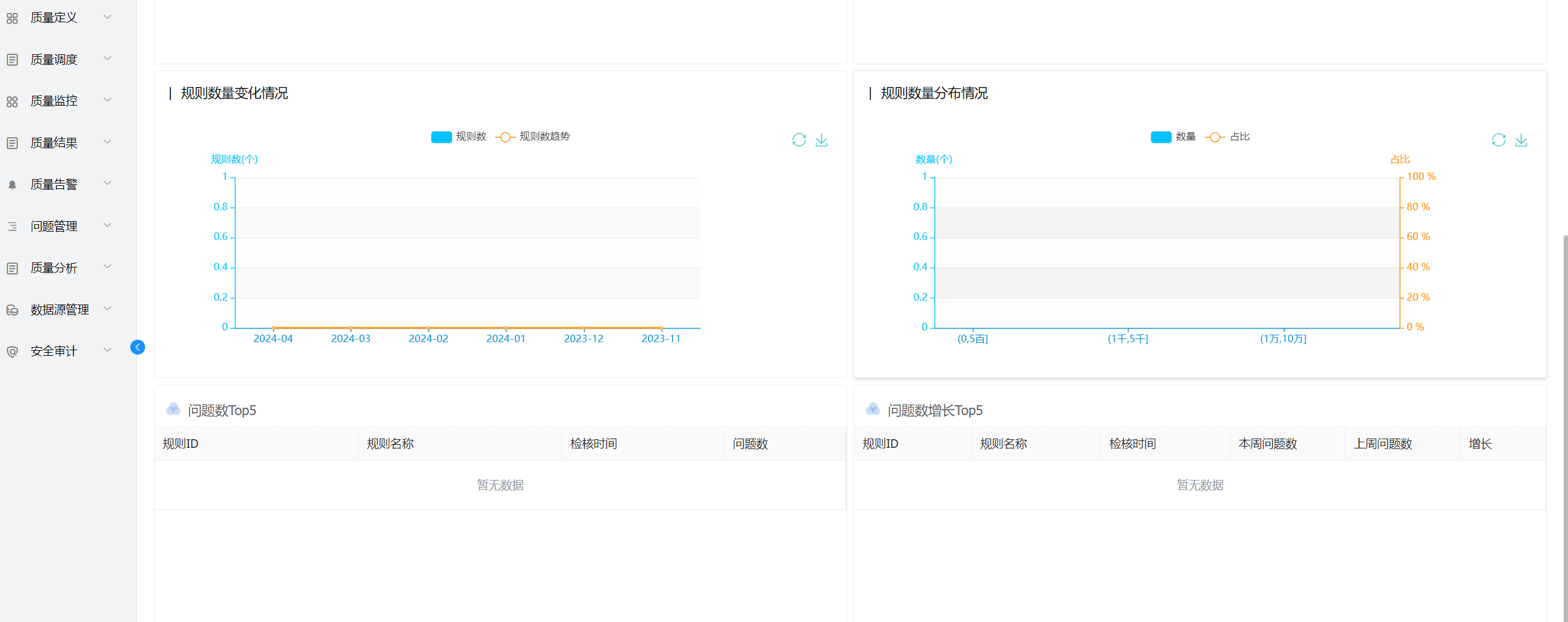Expand the 安全审计 menu chevron

[x=107, y=350]
